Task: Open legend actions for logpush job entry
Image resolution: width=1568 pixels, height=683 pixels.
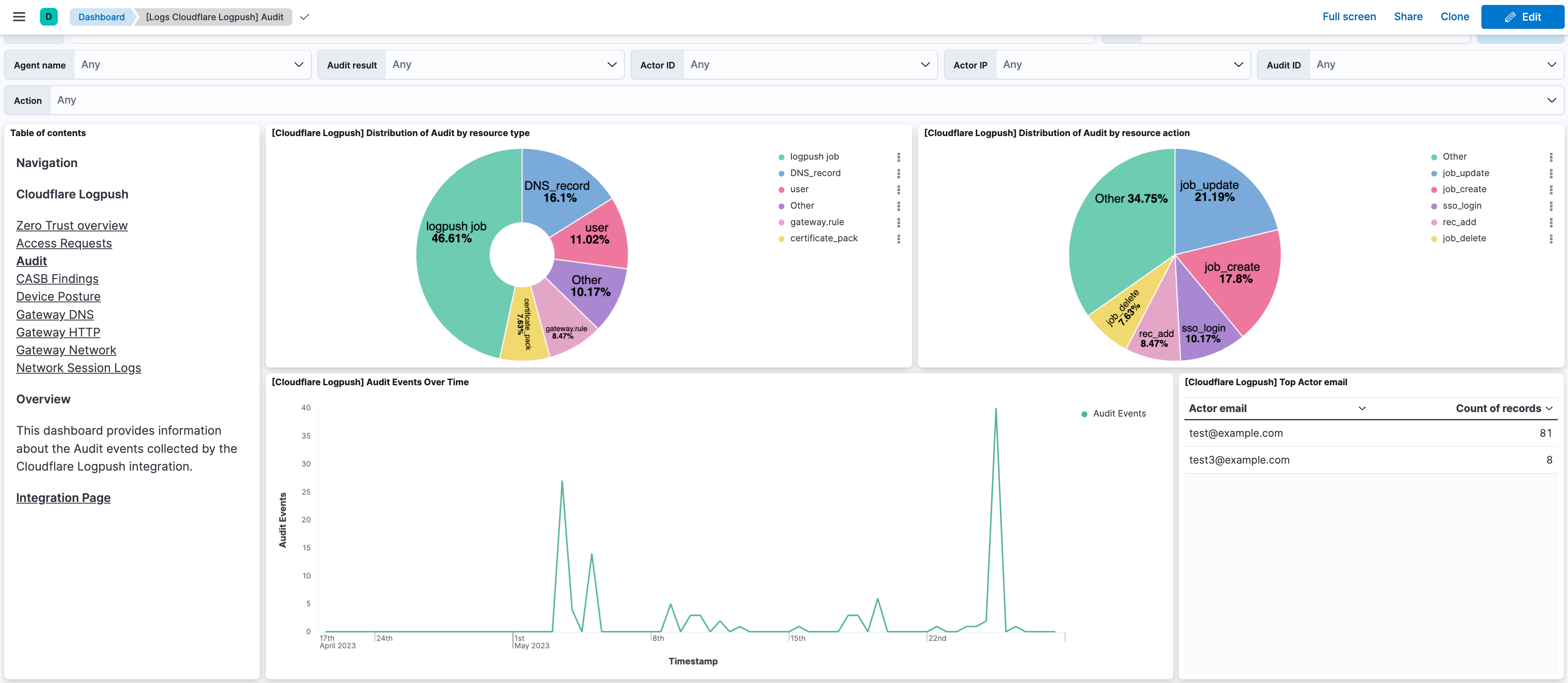Action: coord(898,158)
